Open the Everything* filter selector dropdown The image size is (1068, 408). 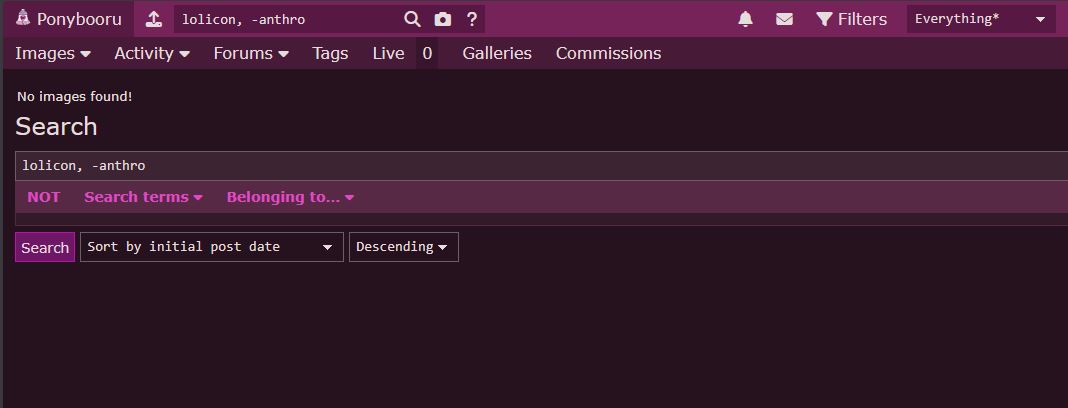point(980,19)
